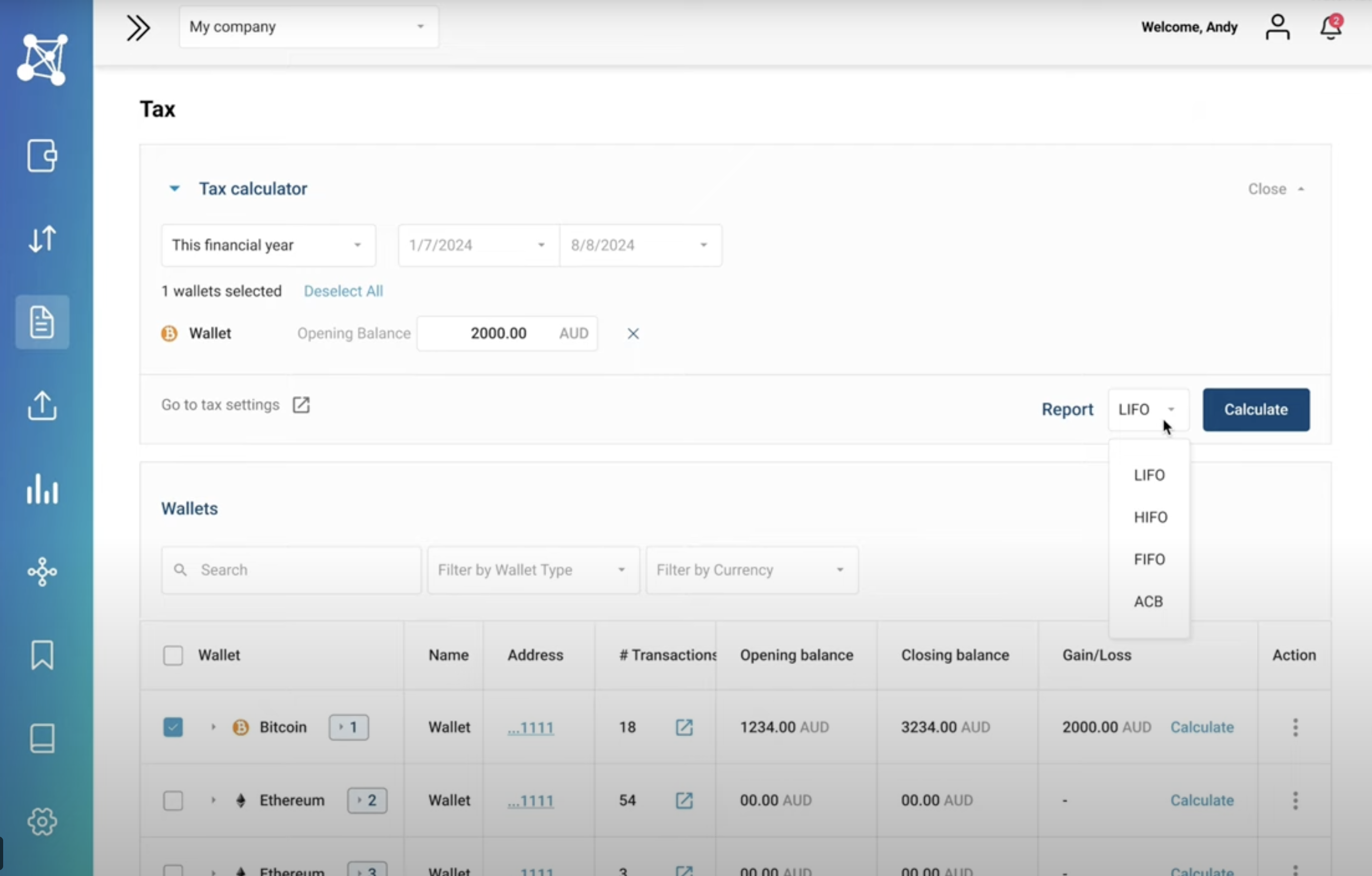The height and width of the screenshot is (876, 1372).
Task: Uncheck the Bitcoin wallet checkbox
Action: pyautogui.click(x=173, y=727)
